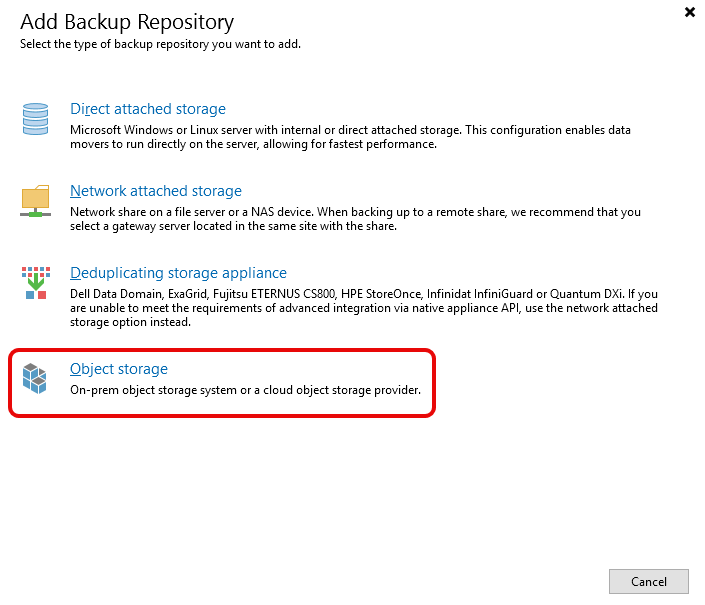
Task: Click the Microsoft Windows or Linux server description
Action: pyautogui.click(x=350, y=130)
